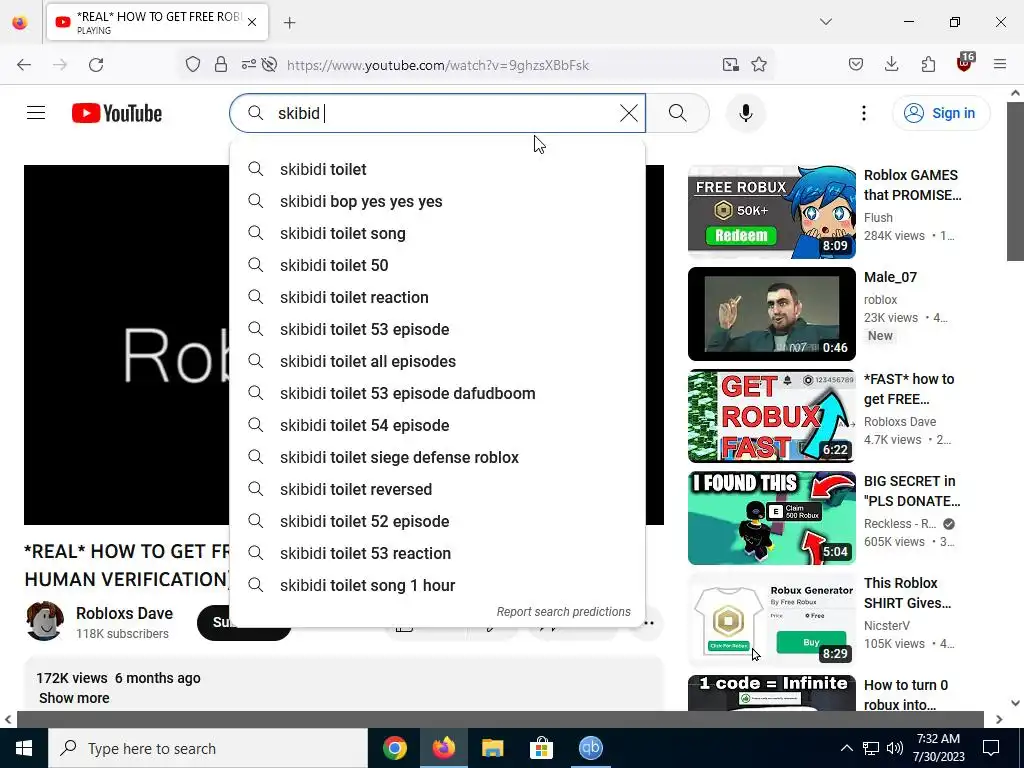The height and width of the screenshot is (768, 1024).
Task: Launch Chrome from the taskbar
Action: tap(394, 748)
